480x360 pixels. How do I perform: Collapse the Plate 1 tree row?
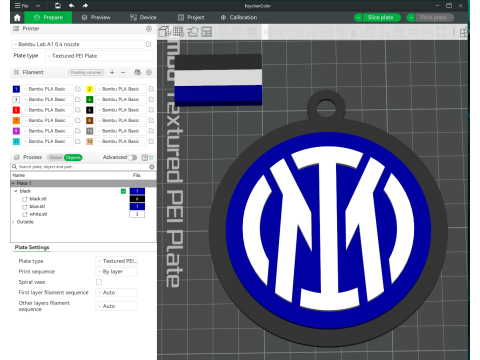click(x=14, y=183)
